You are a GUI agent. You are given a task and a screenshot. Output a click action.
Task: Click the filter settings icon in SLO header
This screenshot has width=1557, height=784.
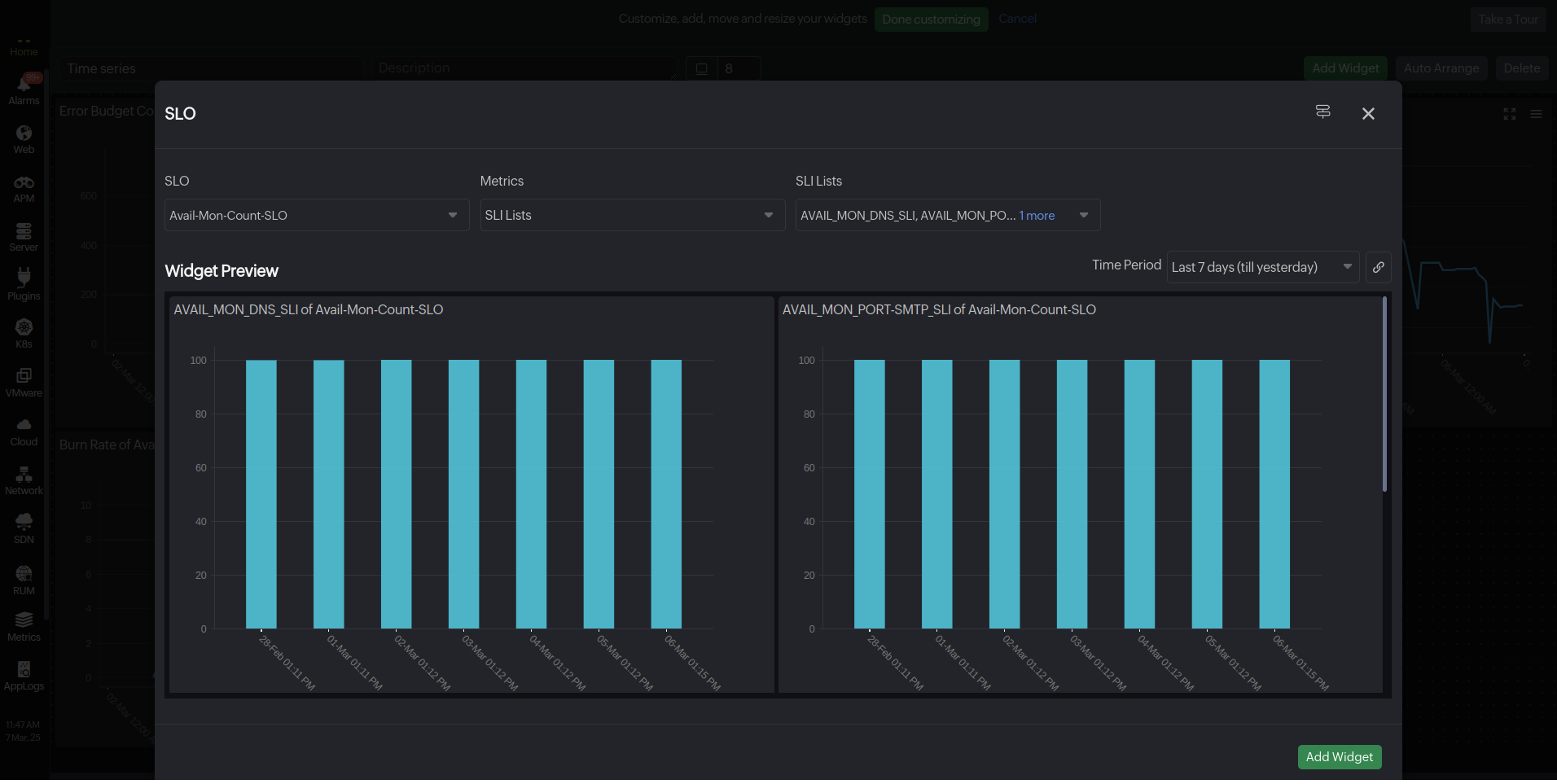(1322, 112)
